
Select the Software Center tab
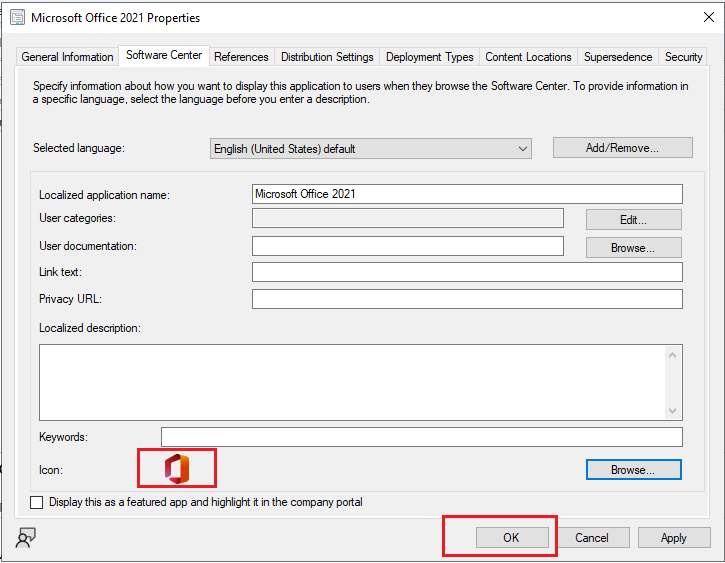tap(164, 55)
